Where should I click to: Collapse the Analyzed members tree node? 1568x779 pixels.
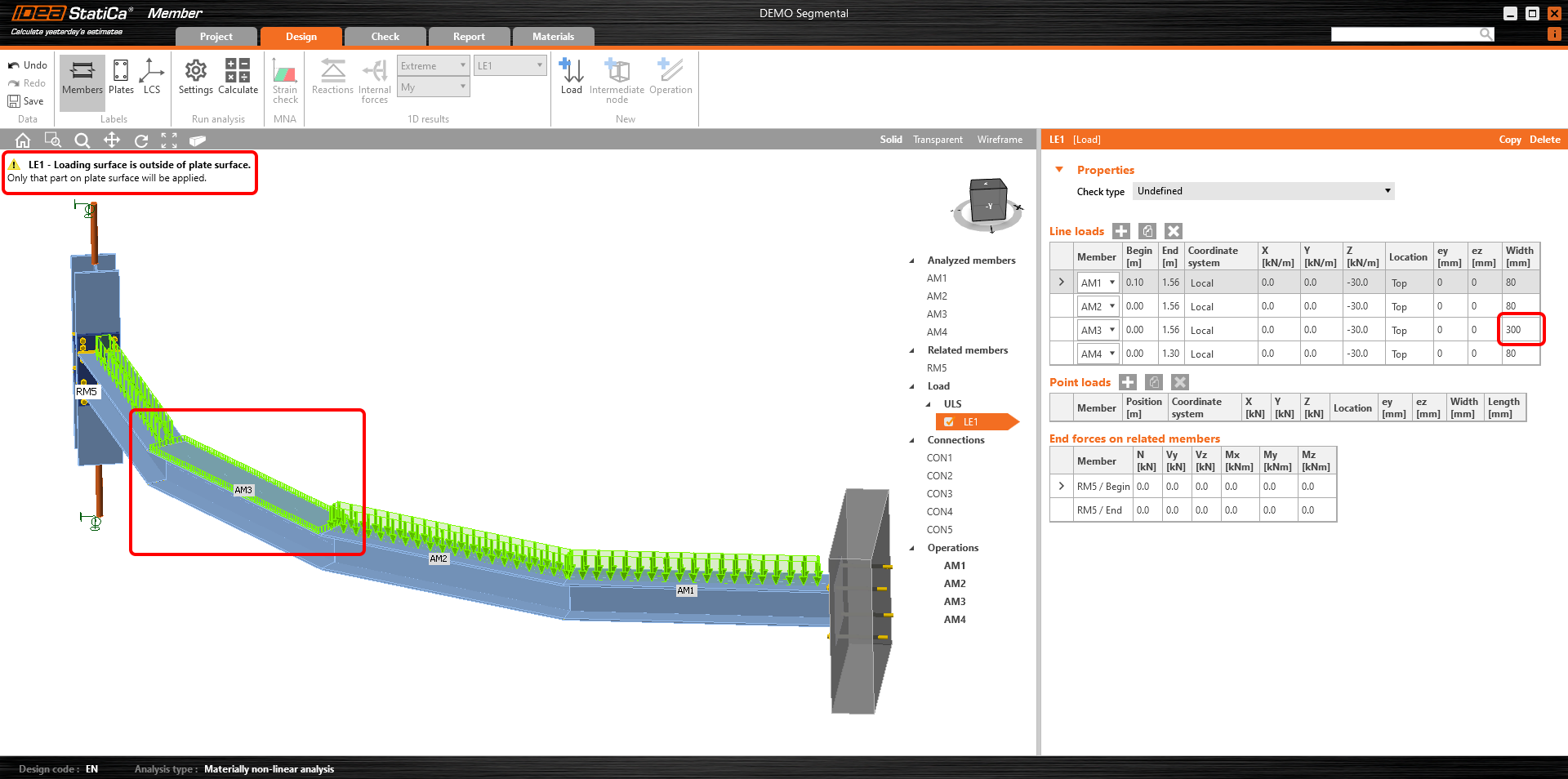pos(912,260)
